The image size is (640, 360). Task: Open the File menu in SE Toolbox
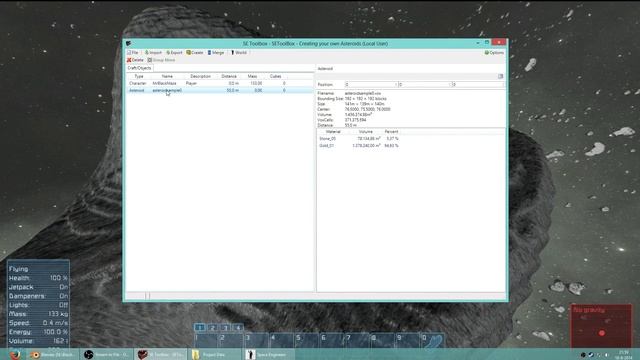(x=133, y=53)
